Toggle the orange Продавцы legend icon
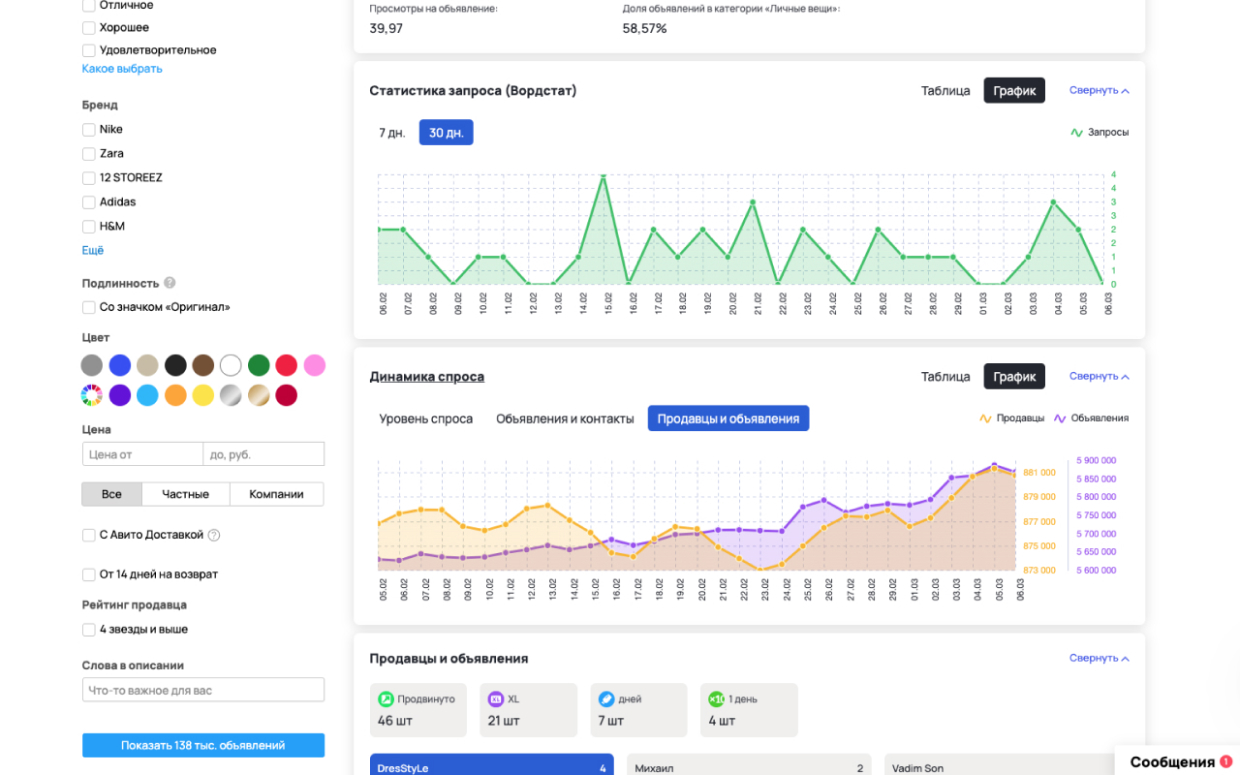 [x=985, y=418]
